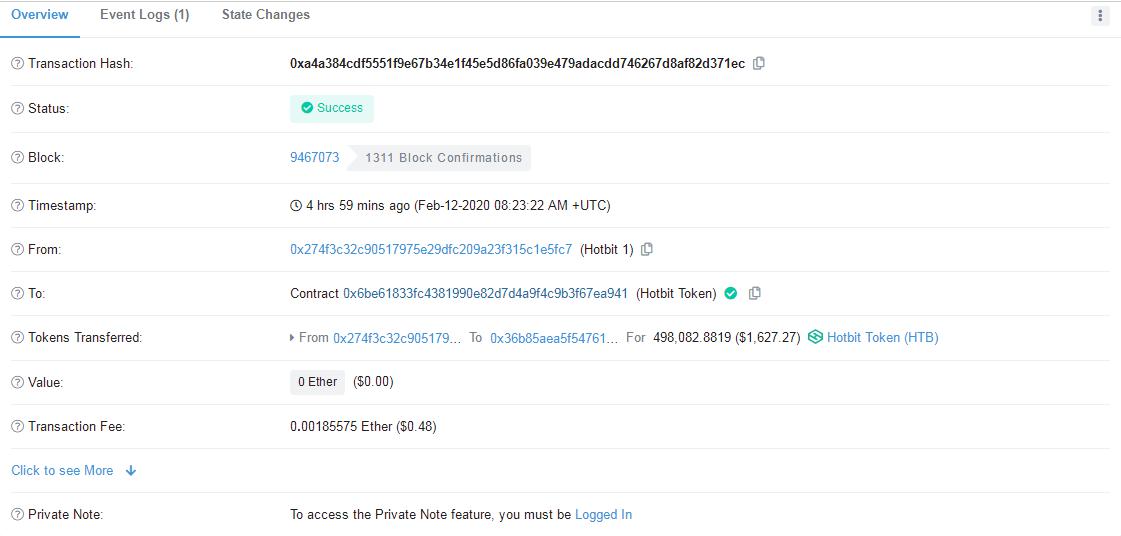Open the Hotbit Token (HTB) link
Screen dimensions: 1121x536
click(883, 337)
